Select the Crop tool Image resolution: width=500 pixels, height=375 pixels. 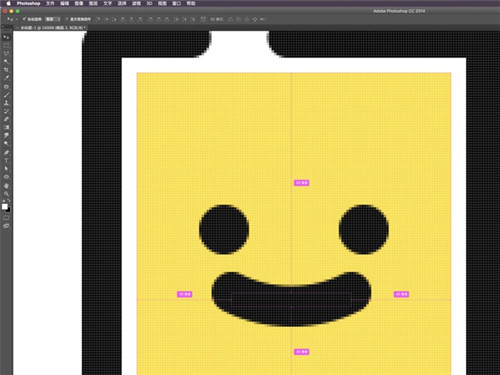point(6,70)
